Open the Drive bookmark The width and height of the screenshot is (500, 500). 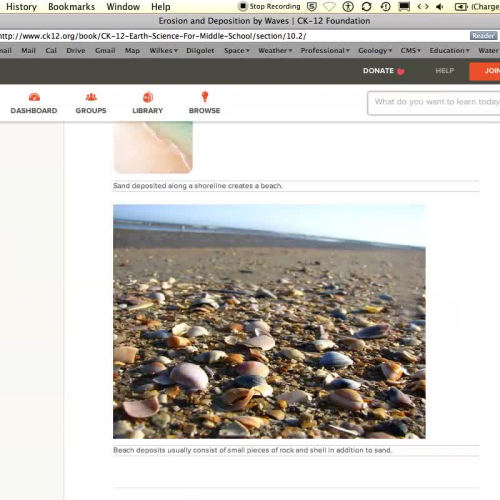tap(76, 51)
